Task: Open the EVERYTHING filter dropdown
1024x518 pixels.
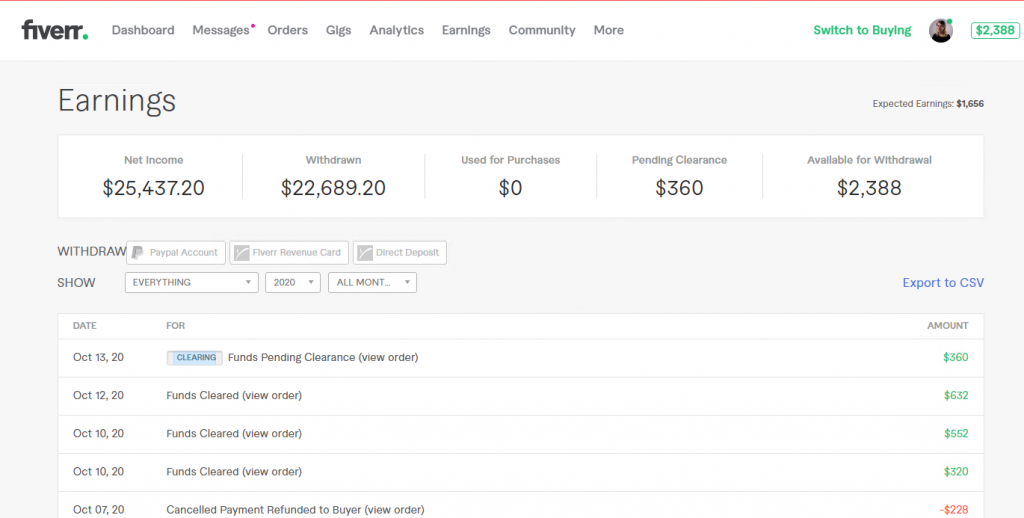Action: point(191,282)
